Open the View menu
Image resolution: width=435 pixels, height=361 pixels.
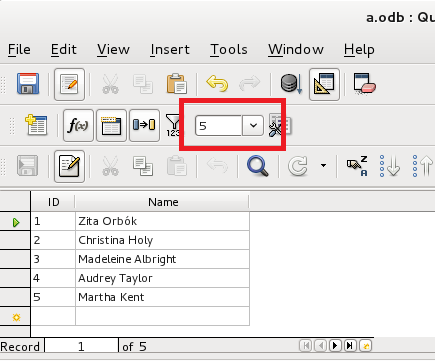(x=113, y=49)
